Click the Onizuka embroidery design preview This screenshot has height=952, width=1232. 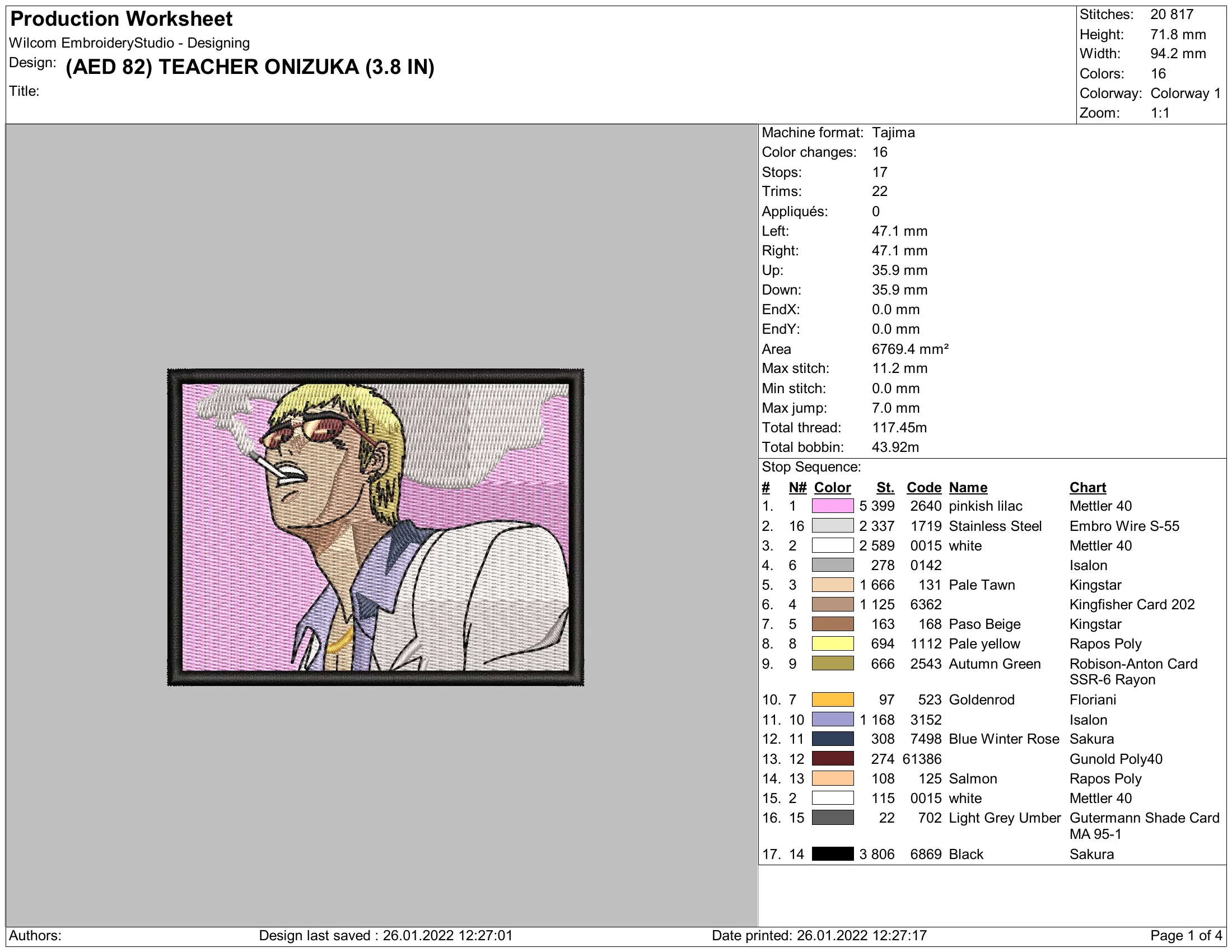coord(376,528)
